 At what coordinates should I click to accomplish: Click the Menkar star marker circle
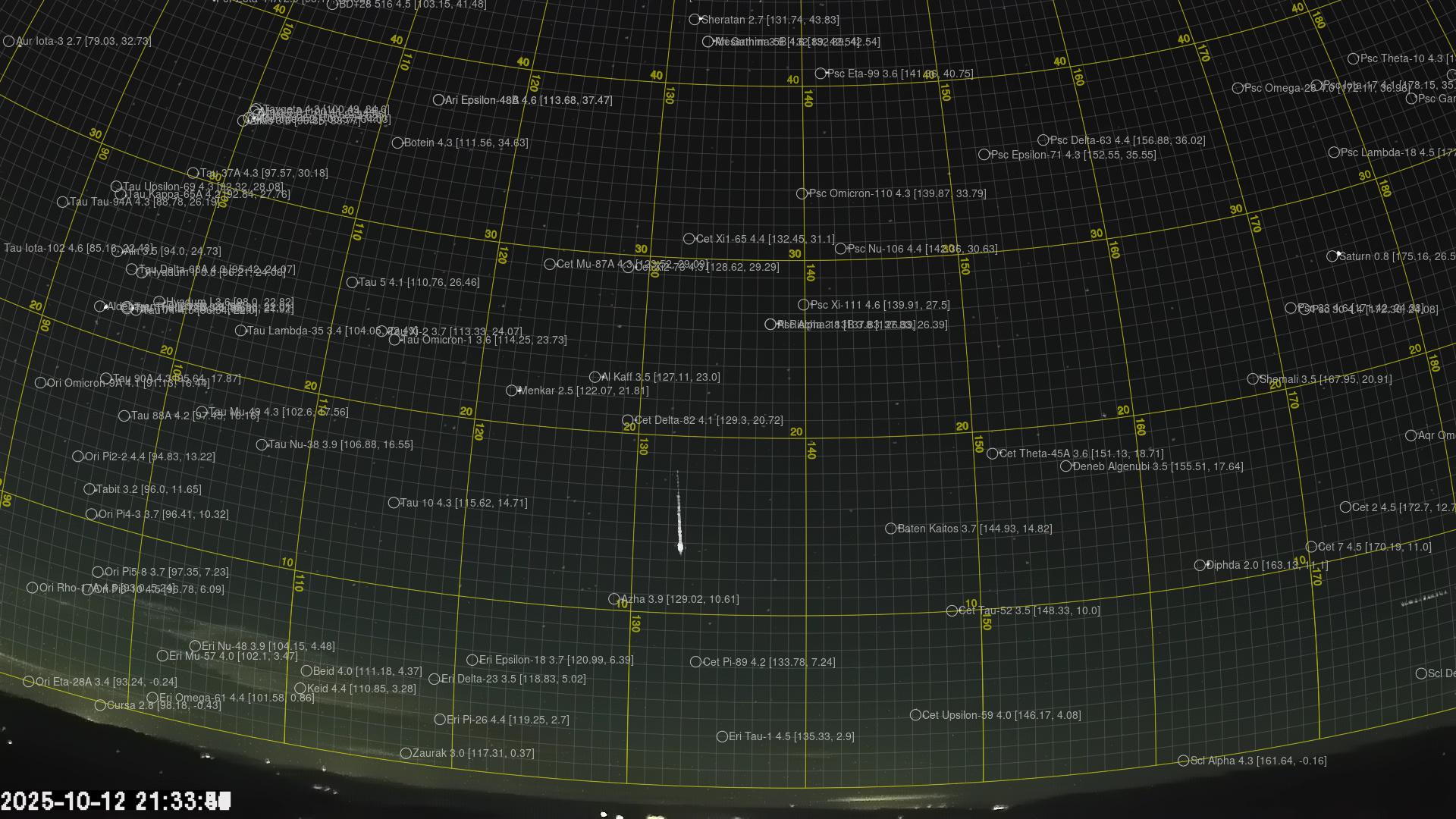[512, 391]
